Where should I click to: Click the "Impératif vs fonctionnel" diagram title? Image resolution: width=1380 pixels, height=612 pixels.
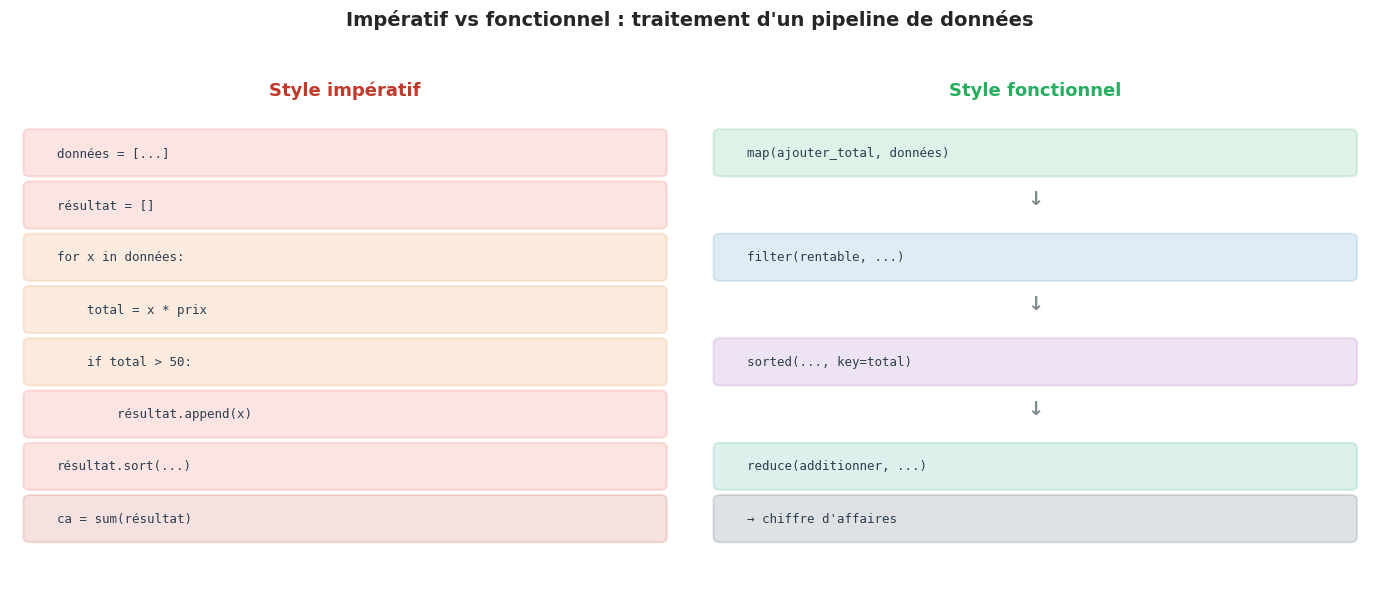(690, 20)
